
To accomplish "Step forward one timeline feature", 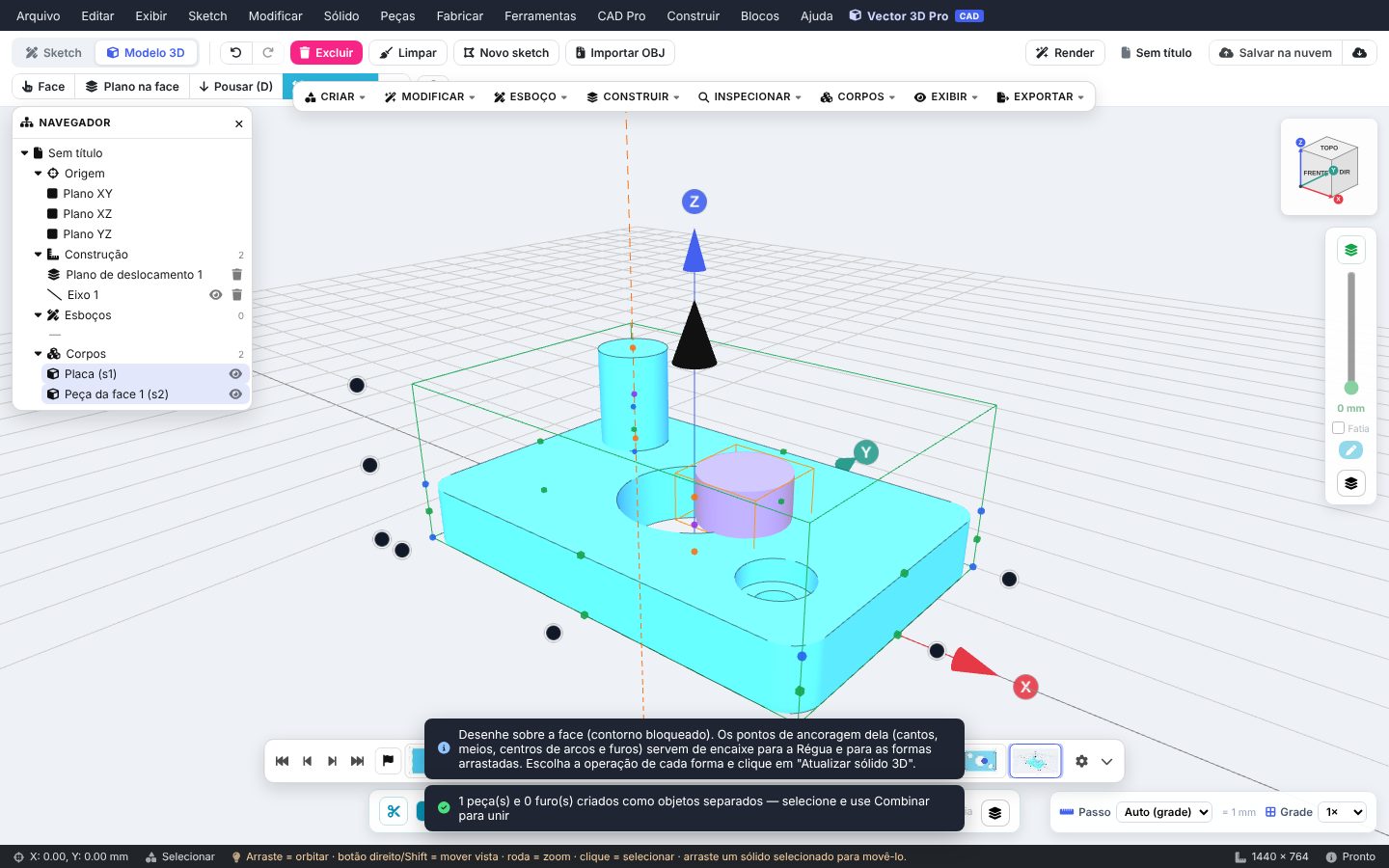I will click(332, 761).
